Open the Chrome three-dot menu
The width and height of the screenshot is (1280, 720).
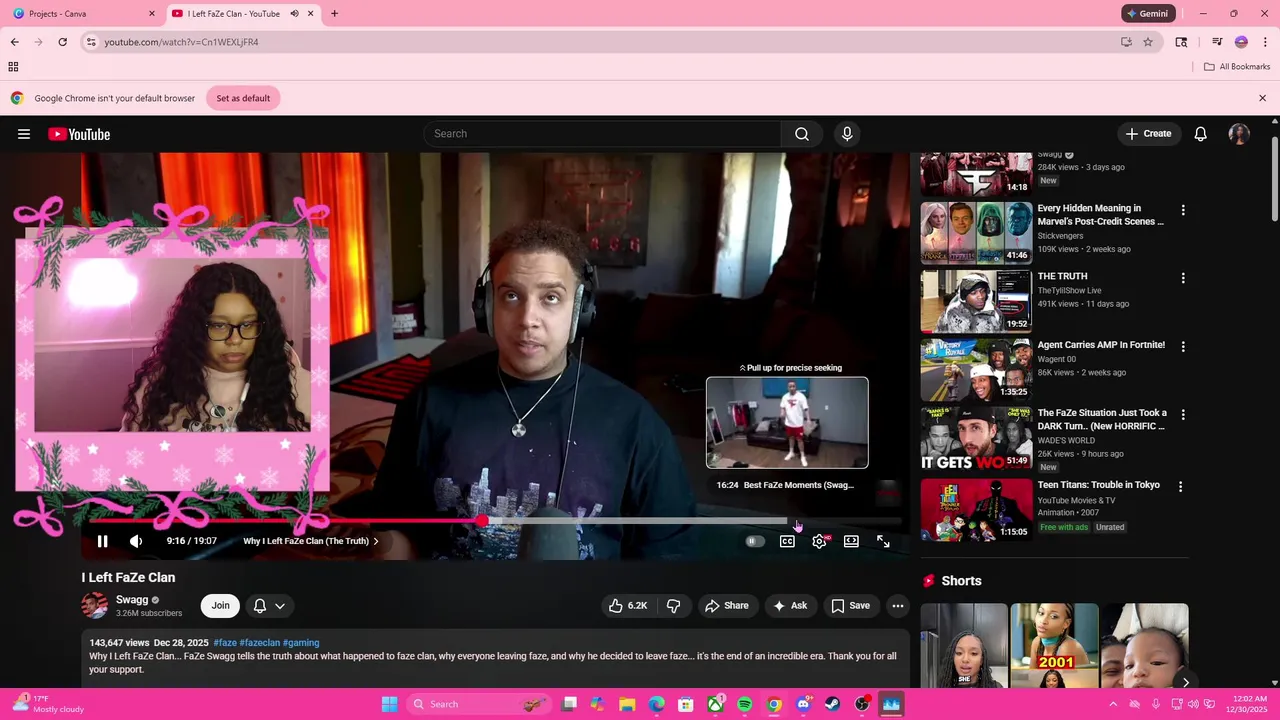1264,42
